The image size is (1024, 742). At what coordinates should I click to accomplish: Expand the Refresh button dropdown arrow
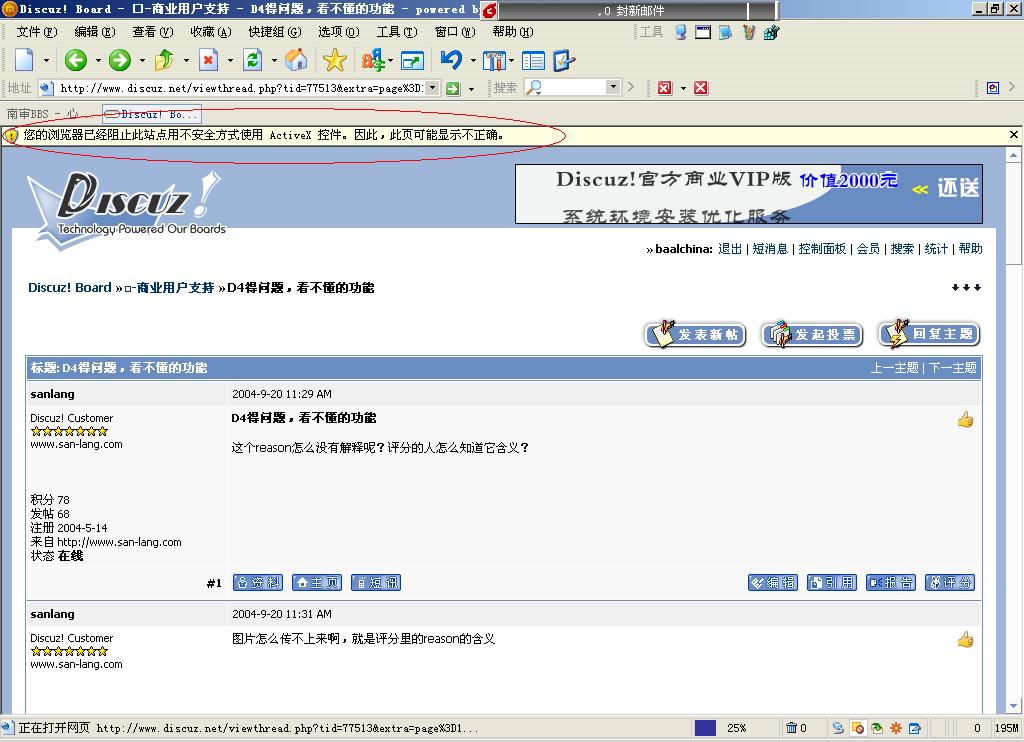coord(274,61)
